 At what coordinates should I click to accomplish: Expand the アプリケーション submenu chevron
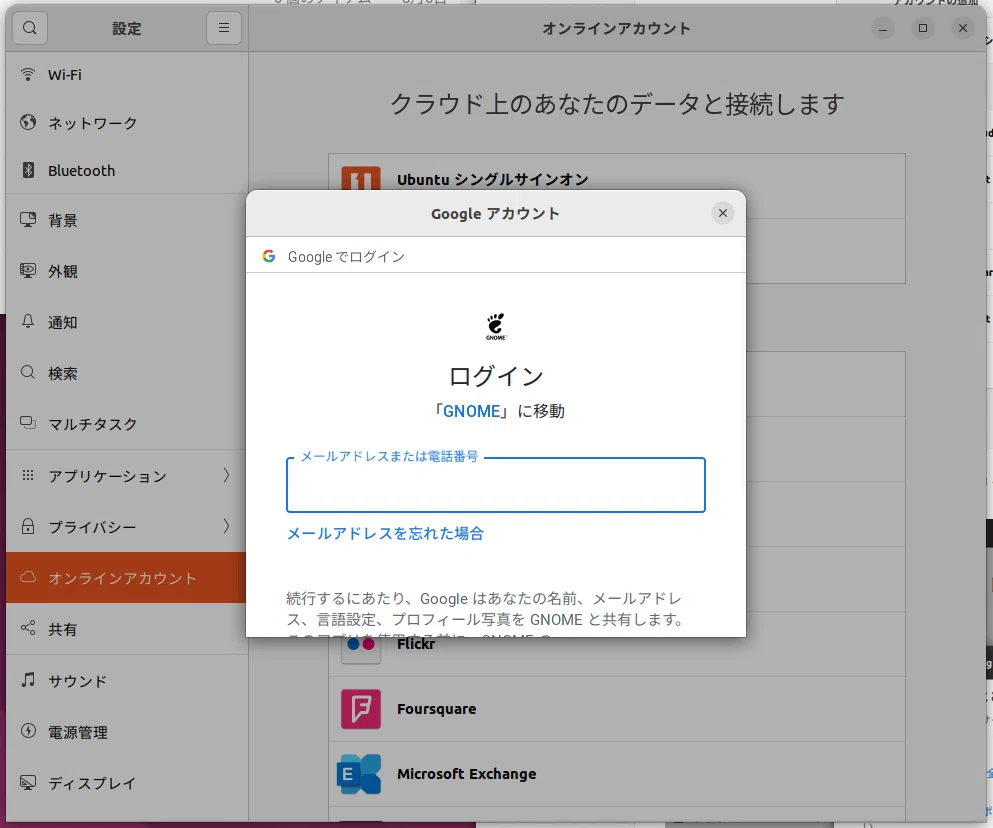(x=226, y=475)
